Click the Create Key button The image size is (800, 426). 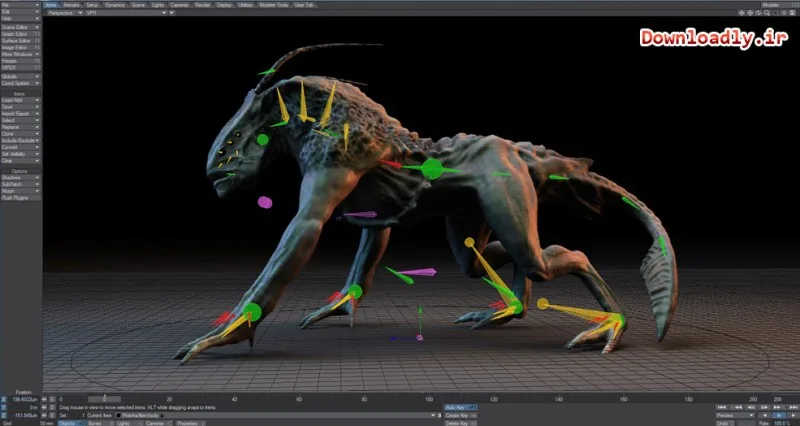pos(460,416)
